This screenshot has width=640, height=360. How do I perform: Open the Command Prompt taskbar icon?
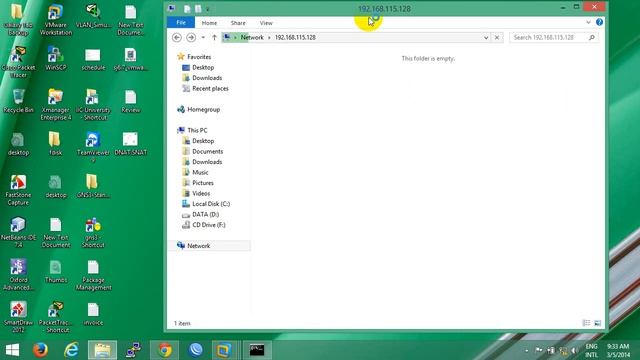257,350
